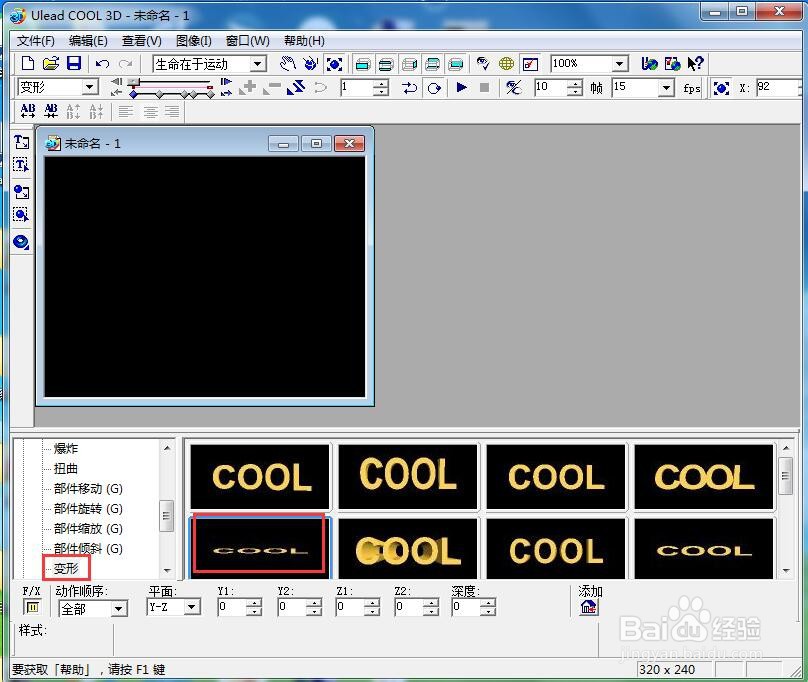This screenshot has height=682, width=808.
Task: Select 部件旋转 (G) in the effects tree
Action: click(88, 509)
